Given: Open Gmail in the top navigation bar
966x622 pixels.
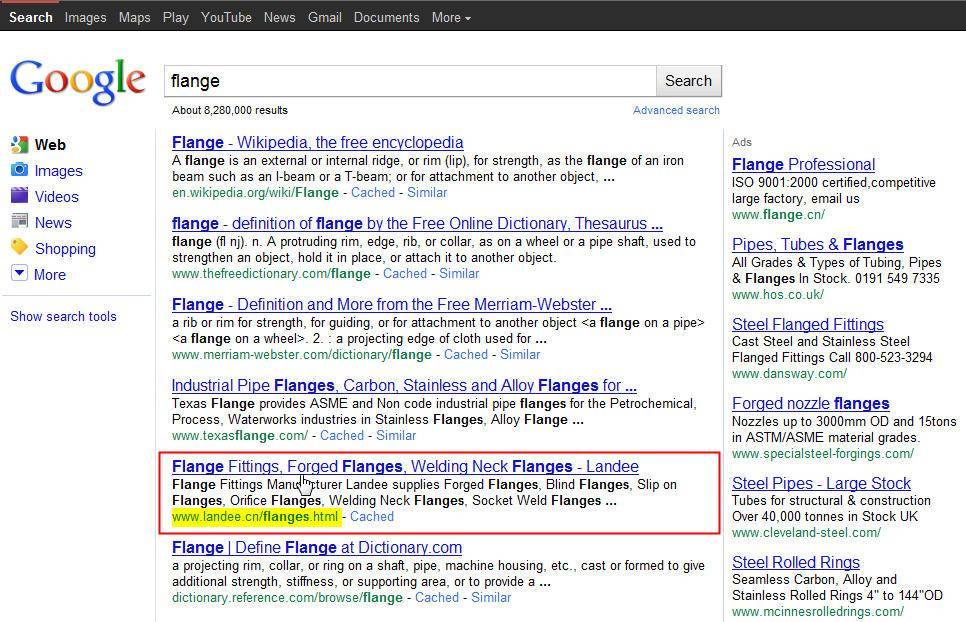Looking at the screenshot, I should coord(325,17).
